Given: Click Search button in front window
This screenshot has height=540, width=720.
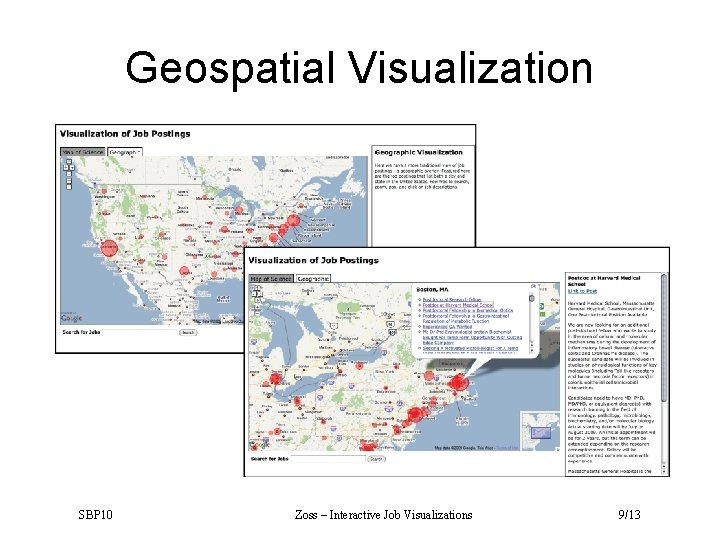Looking at the screenshot, I should [x=376, y=459].
